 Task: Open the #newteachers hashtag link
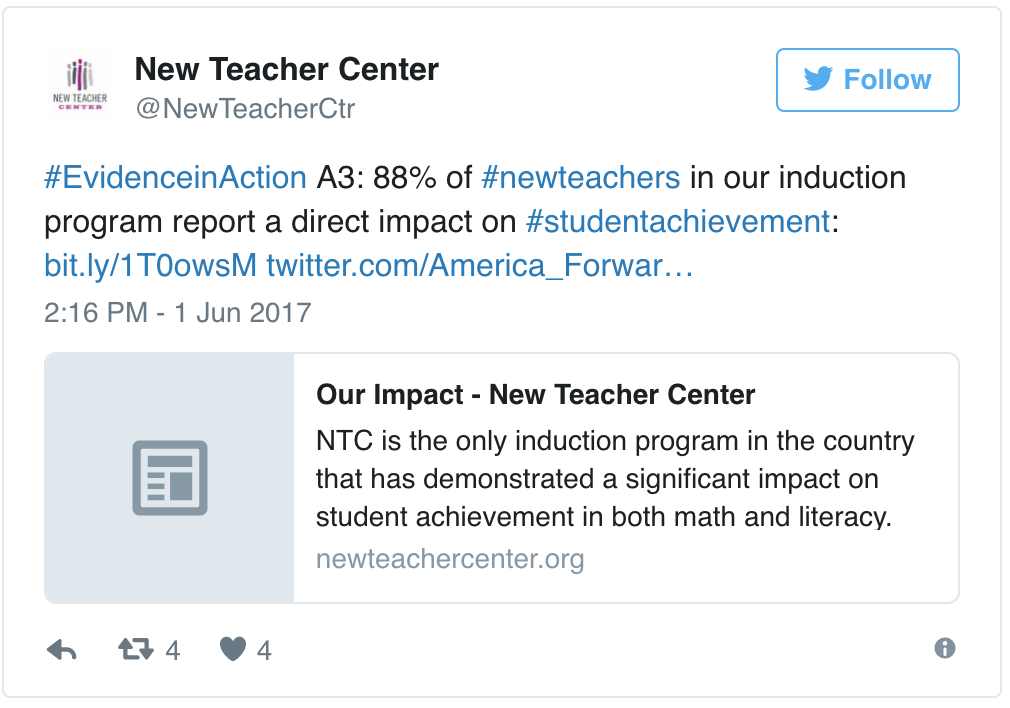(x=580, y=178)
